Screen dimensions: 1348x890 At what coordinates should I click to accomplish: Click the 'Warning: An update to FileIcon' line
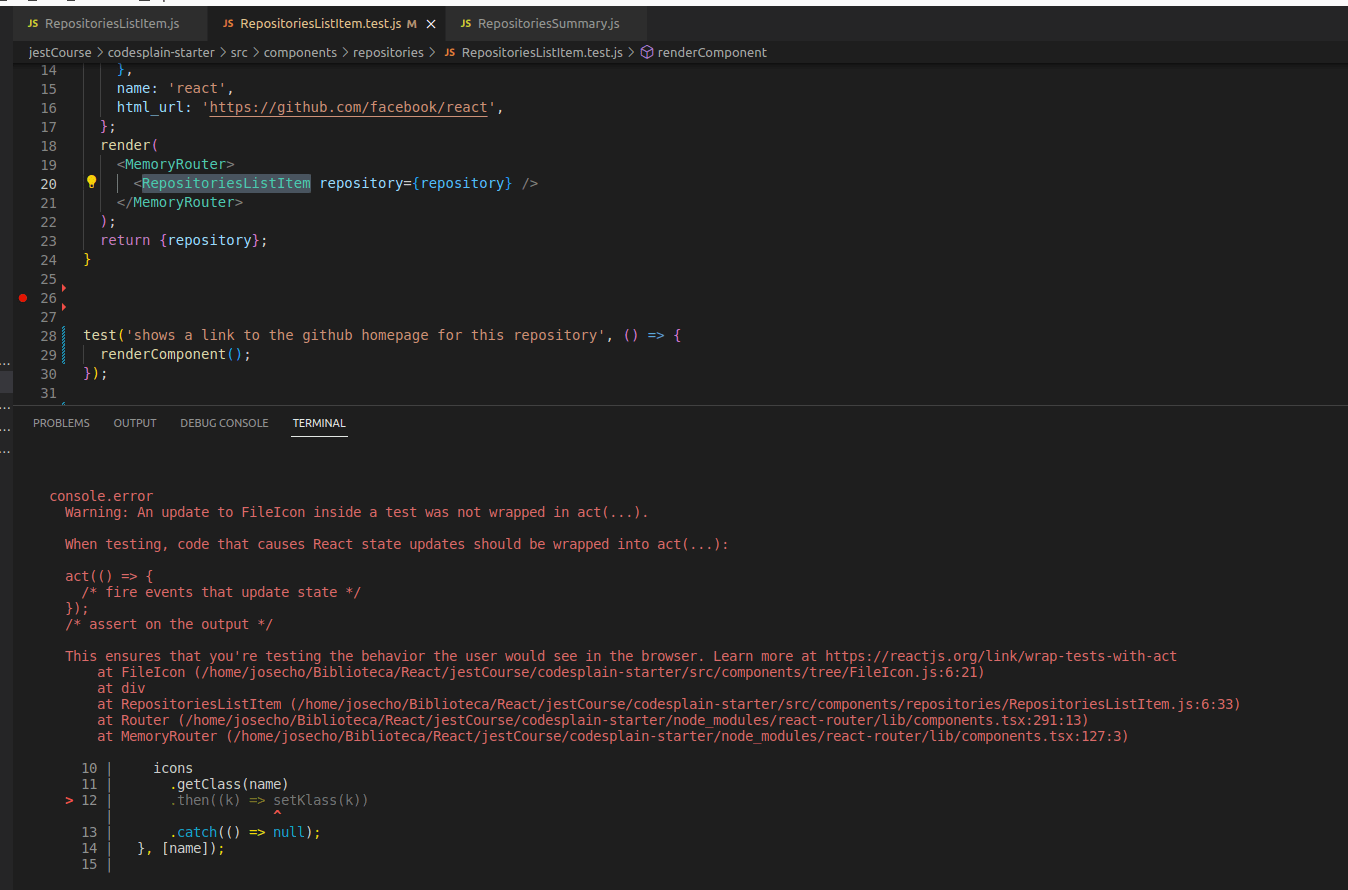[357, 512]
